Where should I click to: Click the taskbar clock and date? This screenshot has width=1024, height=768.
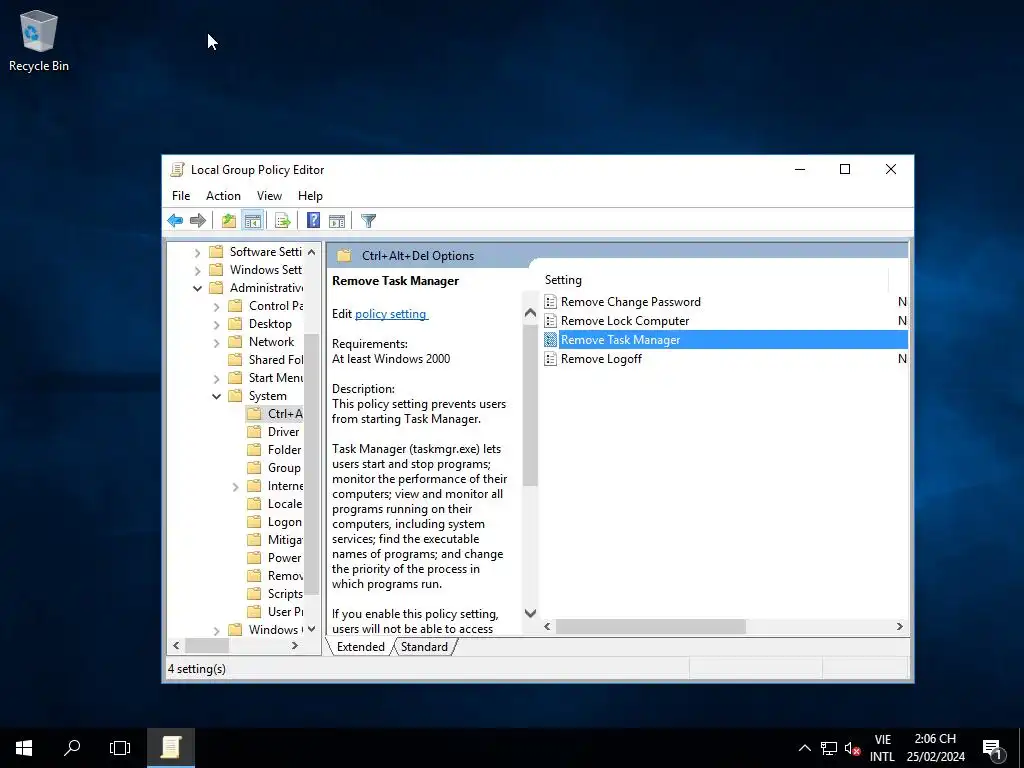(x=935, y=748)
